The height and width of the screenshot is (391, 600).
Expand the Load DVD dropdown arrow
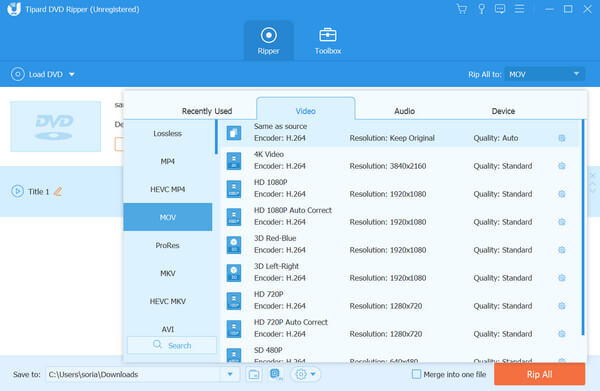[x=72, y=74]
